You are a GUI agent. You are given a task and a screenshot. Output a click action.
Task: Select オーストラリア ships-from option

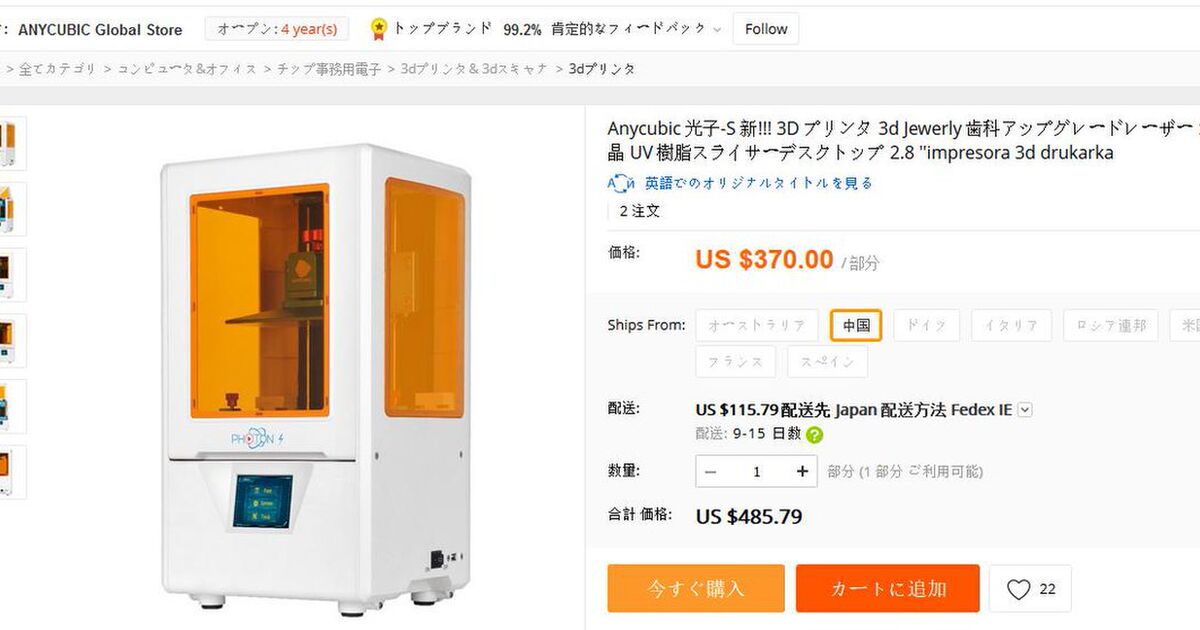click(757, 325)
